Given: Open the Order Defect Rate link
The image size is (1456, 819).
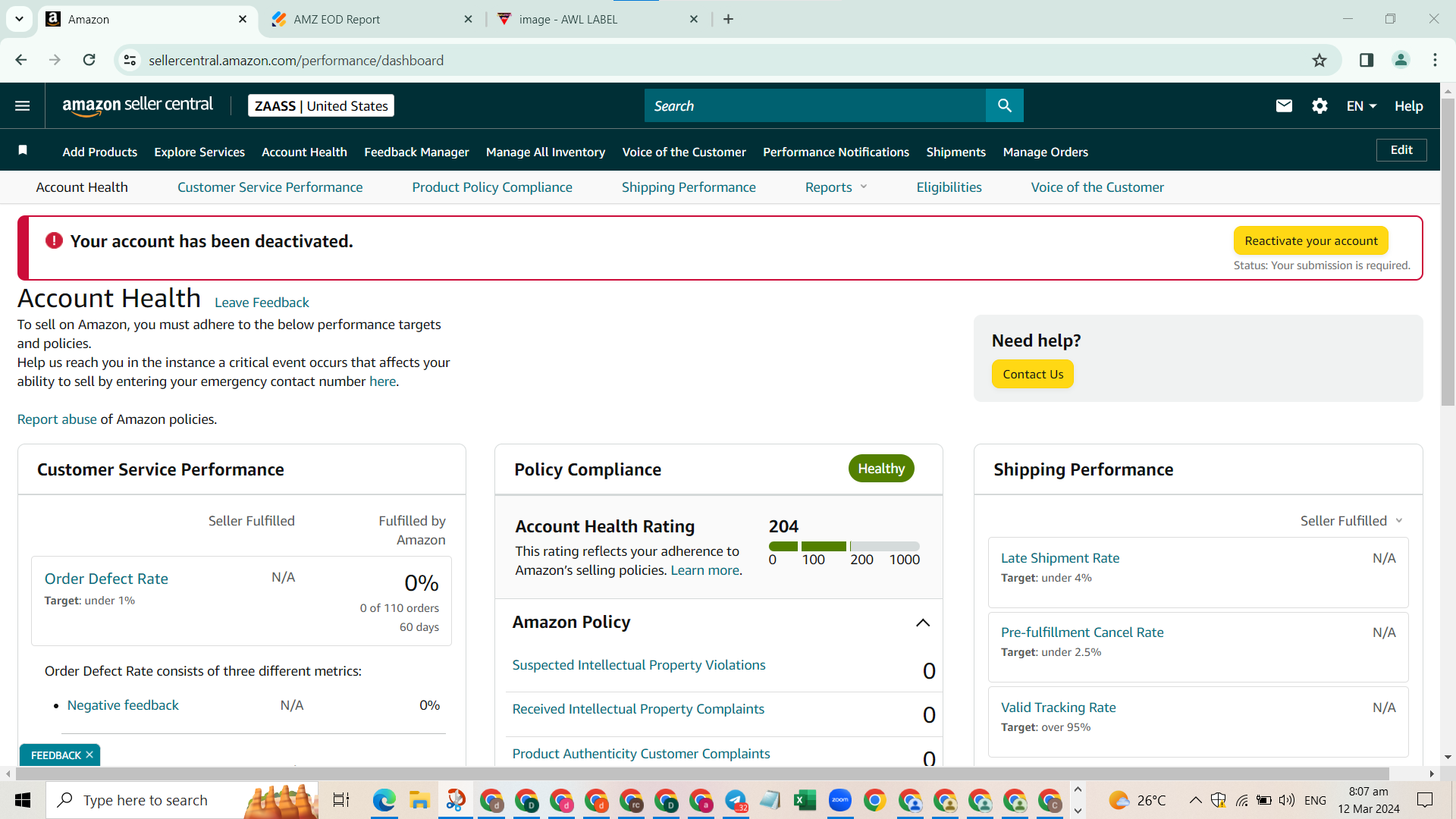Looking at the screenshot, I should [106, 579].
